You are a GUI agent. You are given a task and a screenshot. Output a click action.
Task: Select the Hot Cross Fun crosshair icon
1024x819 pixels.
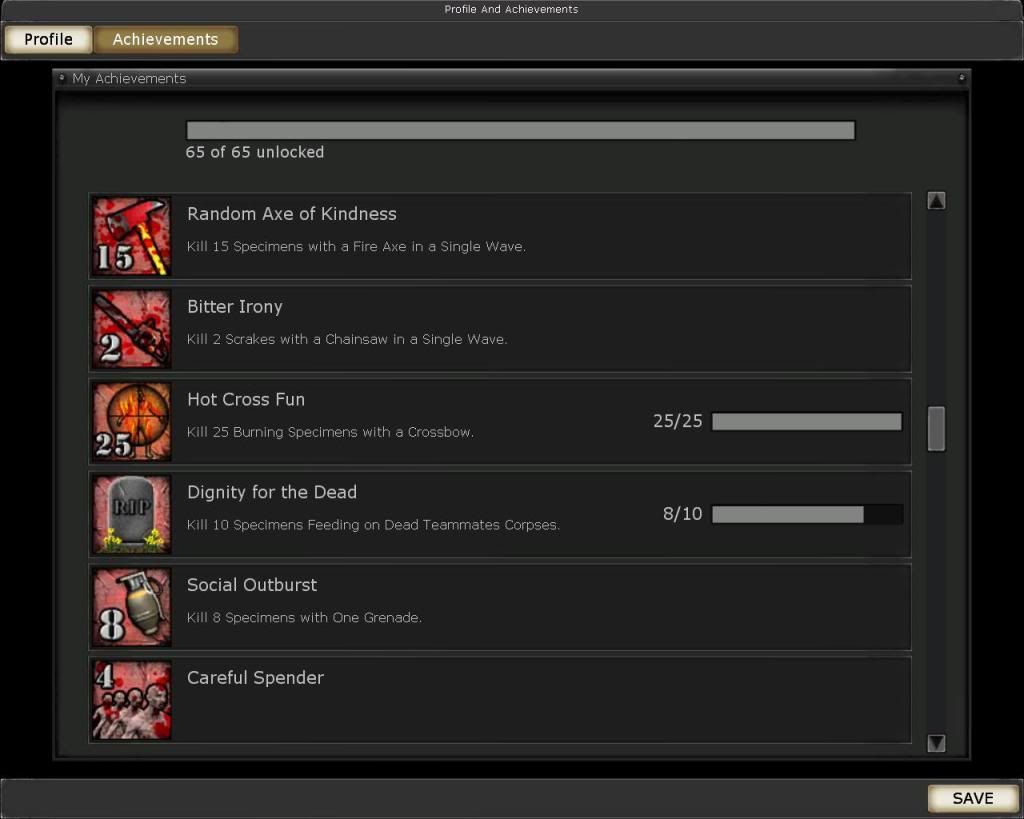click(x=131, y=421)
